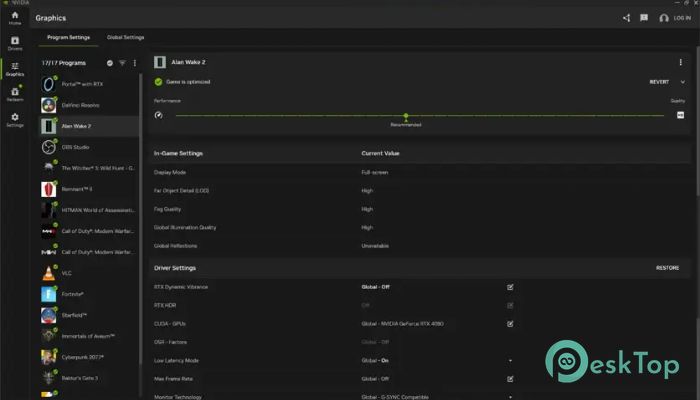The image size is (700, 400).
Task: Select Alan Wake 2 in programs list
Action: coord(88,126)
